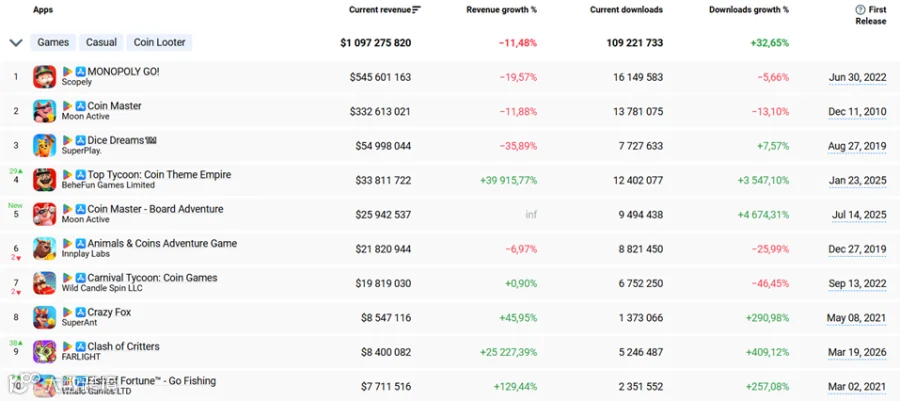Image resolution: width=900 pixels, height=401 pixels.
Task: Click the Revenue growth % column header
Action: (502, 10)
